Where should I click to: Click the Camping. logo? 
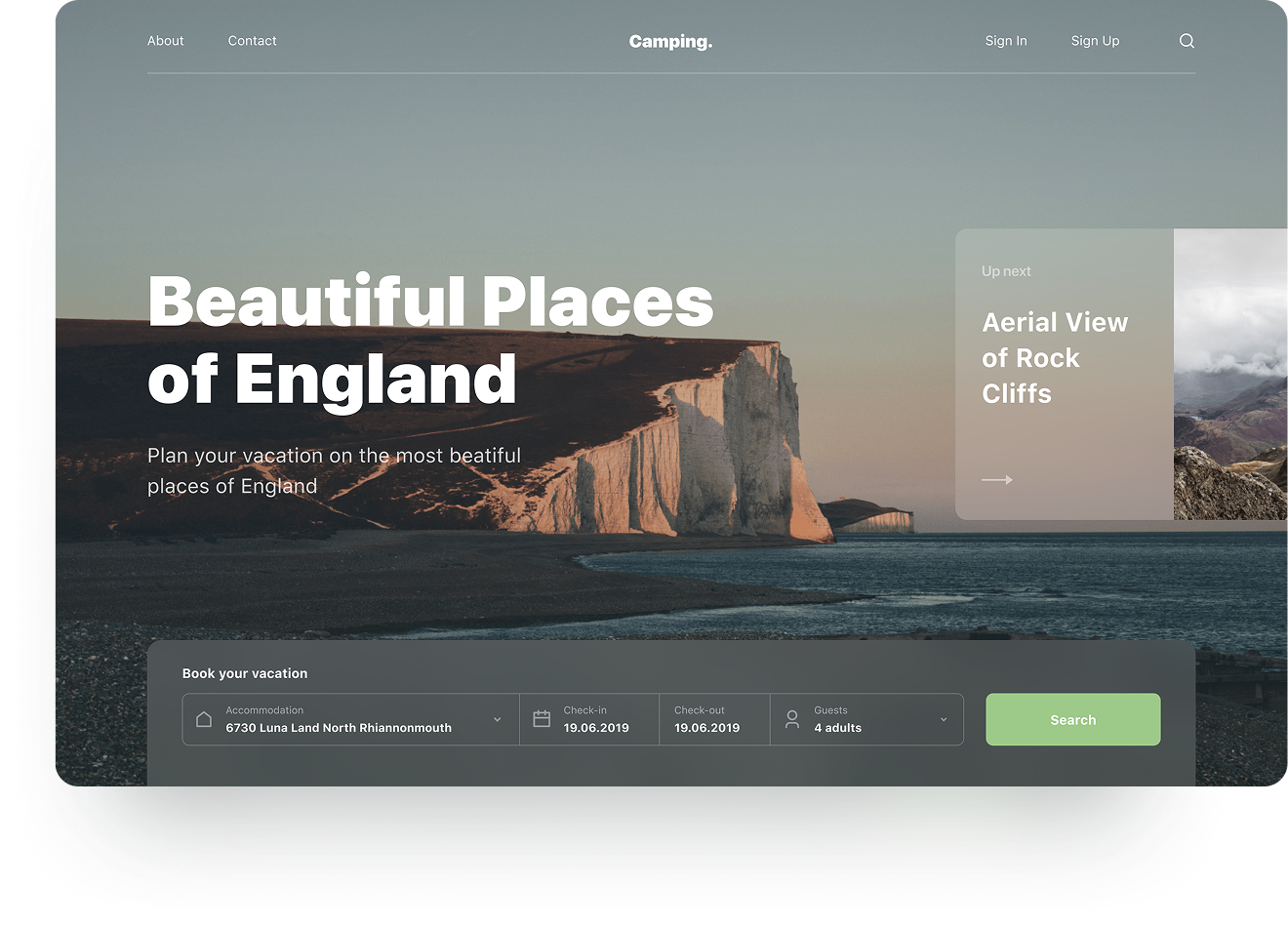coord(670,41)
